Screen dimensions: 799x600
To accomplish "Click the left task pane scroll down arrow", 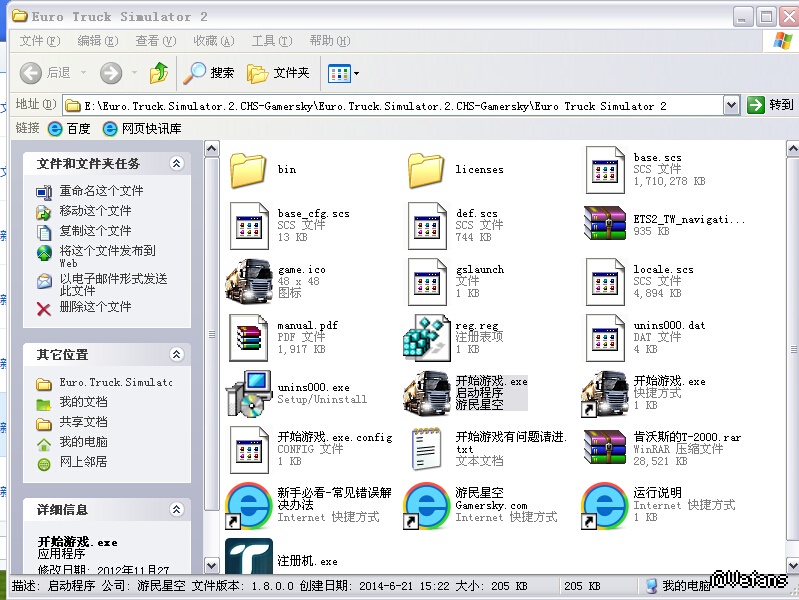I will click(x=211, y=565).
